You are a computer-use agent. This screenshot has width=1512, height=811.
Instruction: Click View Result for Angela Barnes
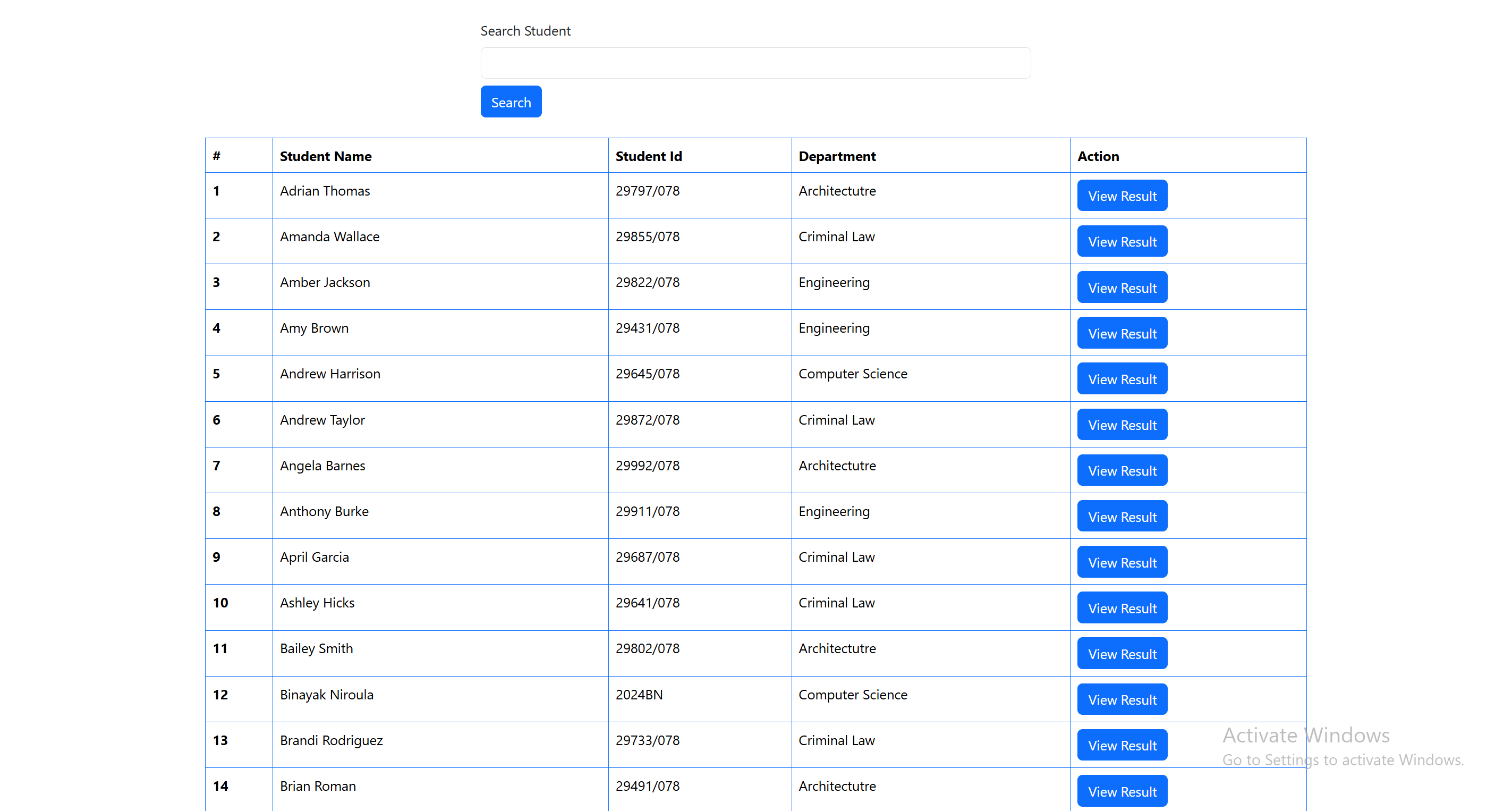(1122, 470)
